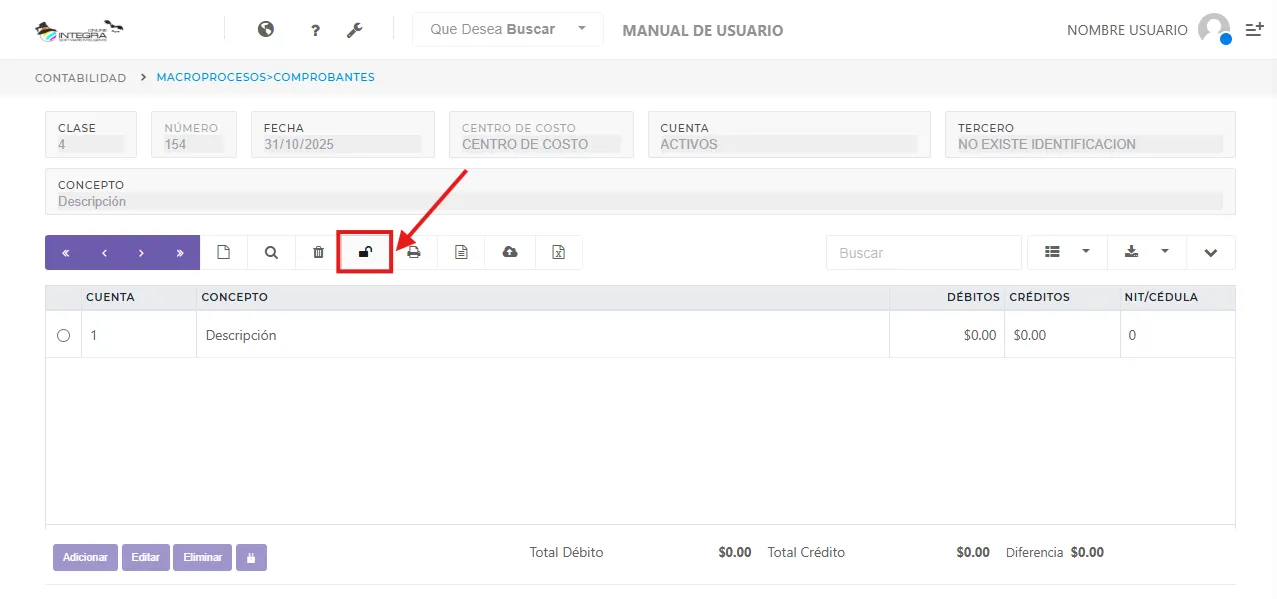Click the globe language icon
Viewport: 1277px width, 599px height.
(x=265, y=30)
